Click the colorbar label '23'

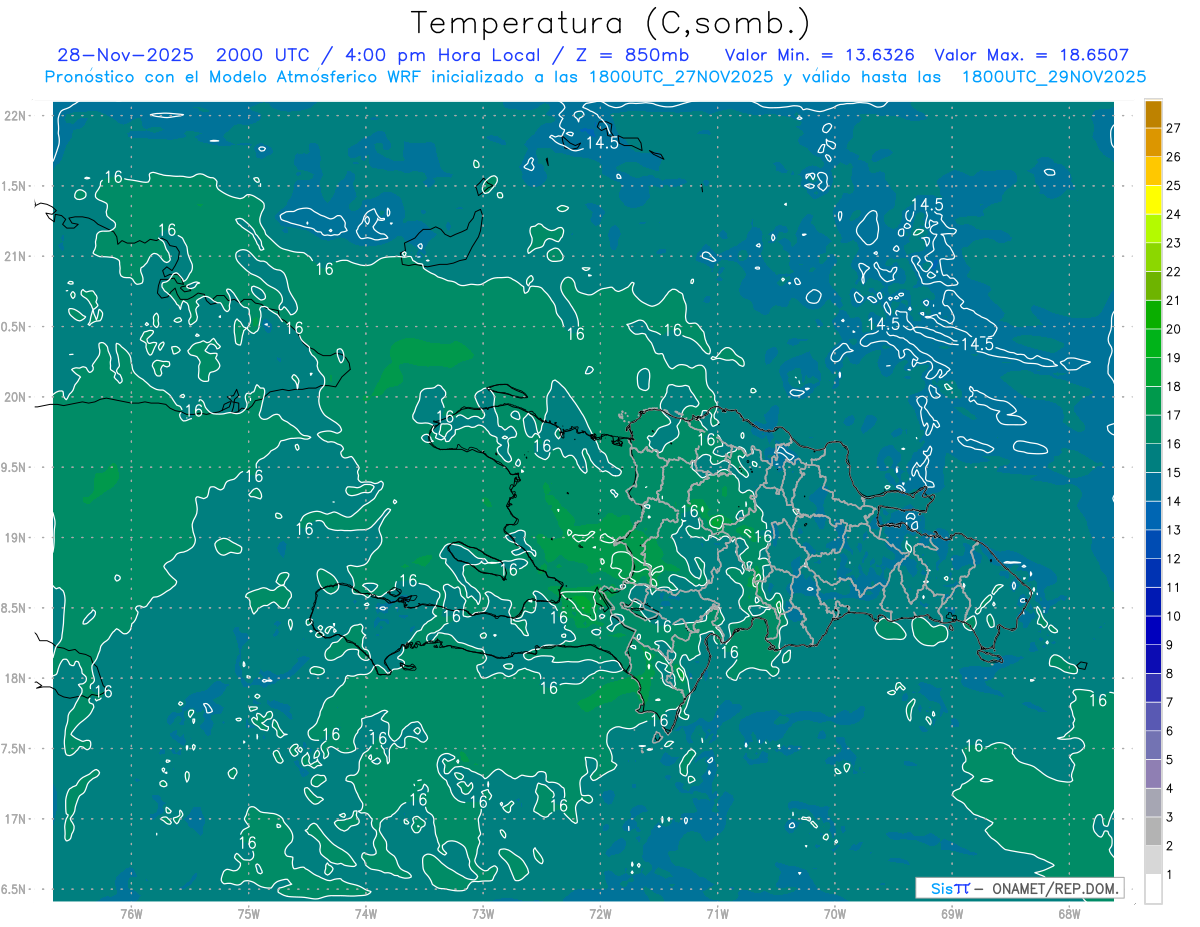click(1173, 243)
